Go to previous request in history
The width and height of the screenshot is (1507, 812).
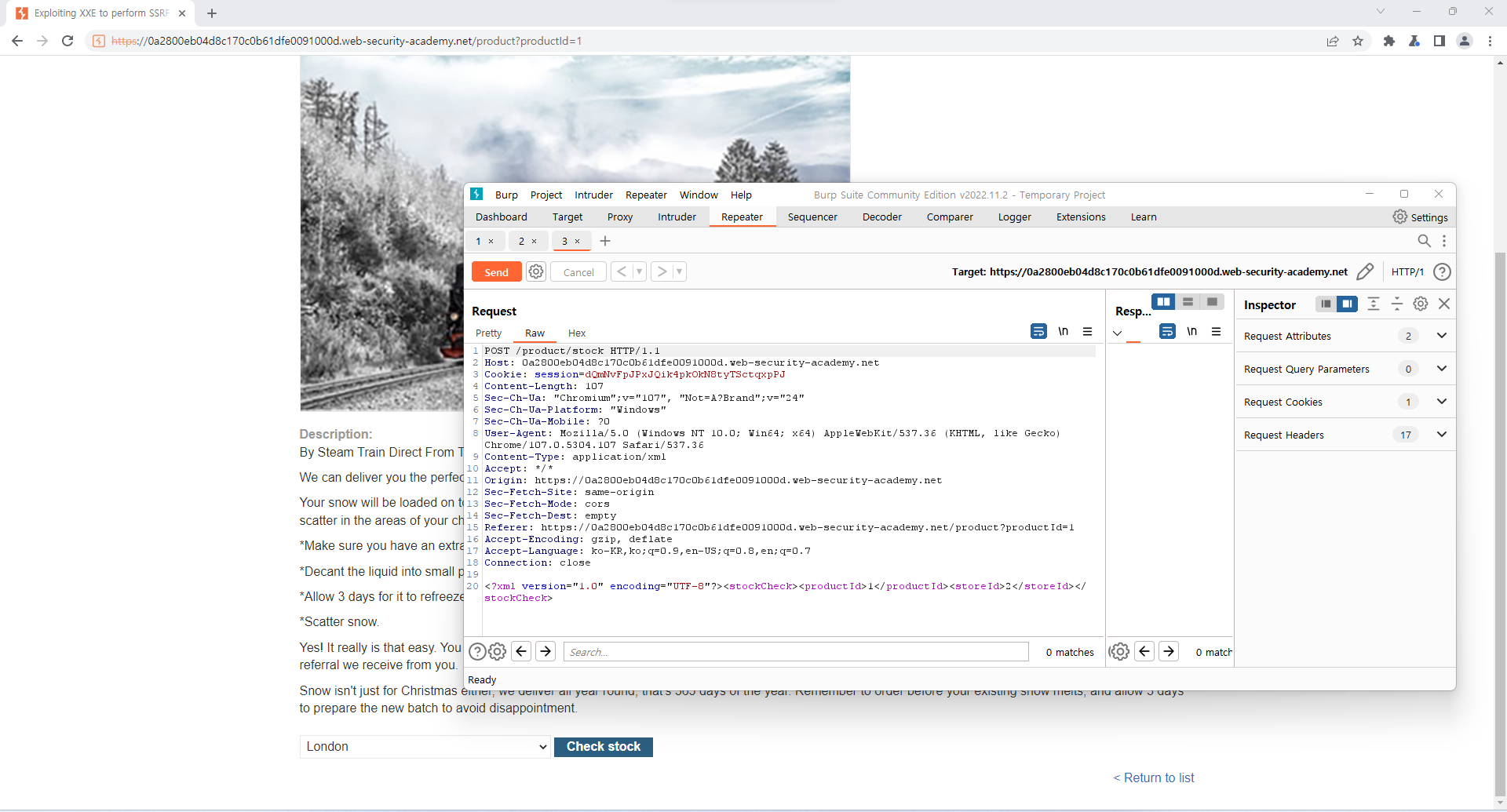[x=622, y=271]
